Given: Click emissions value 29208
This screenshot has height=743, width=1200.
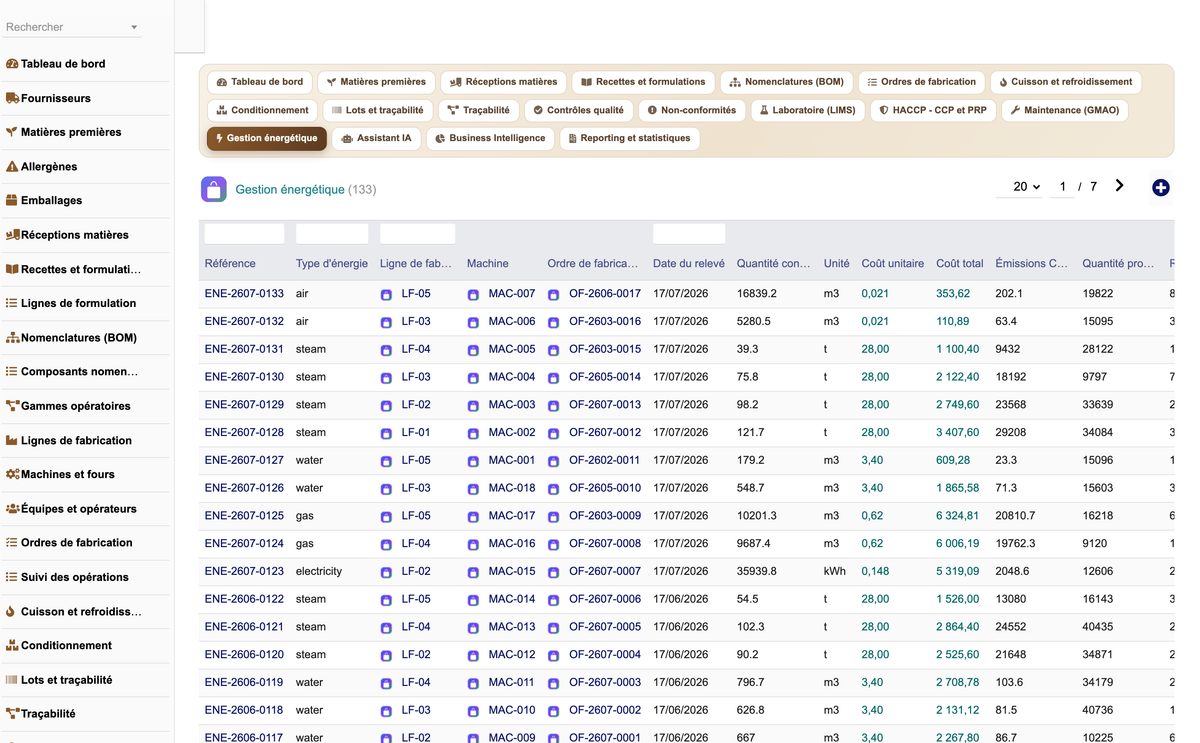Looking at the screenshot, I should pyautogui.click(x=1011, y=433).
